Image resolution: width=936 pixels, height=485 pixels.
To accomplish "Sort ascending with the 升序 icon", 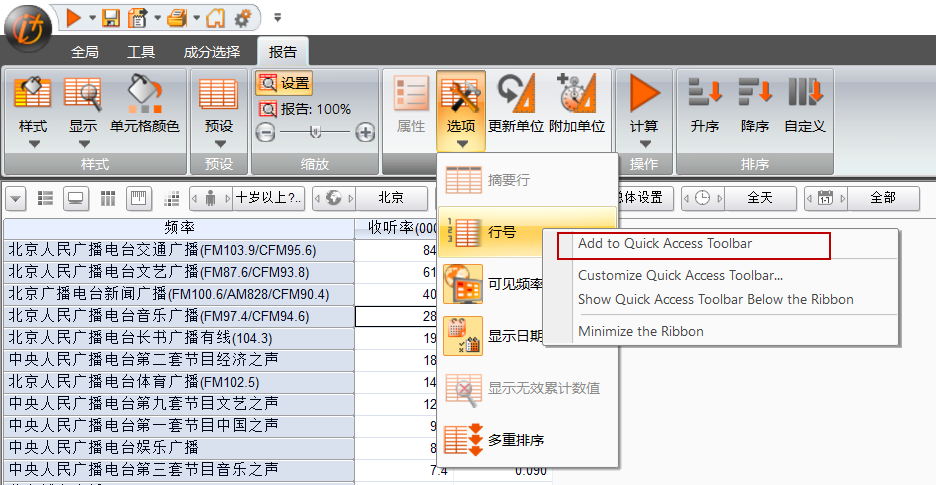I will [705, 93].
